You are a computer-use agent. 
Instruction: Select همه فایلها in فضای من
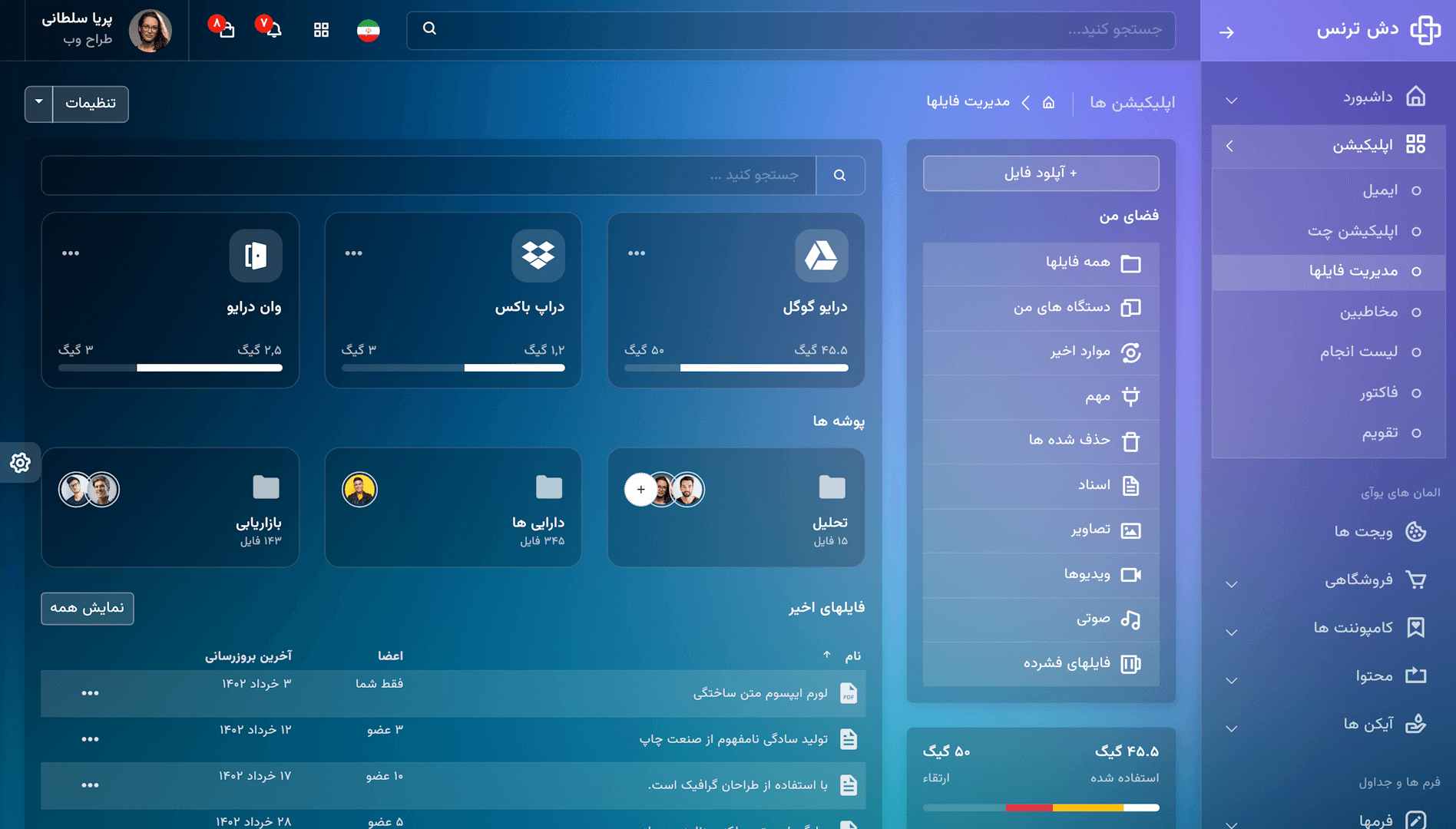pyautogui.click(x=1041, y=263)
